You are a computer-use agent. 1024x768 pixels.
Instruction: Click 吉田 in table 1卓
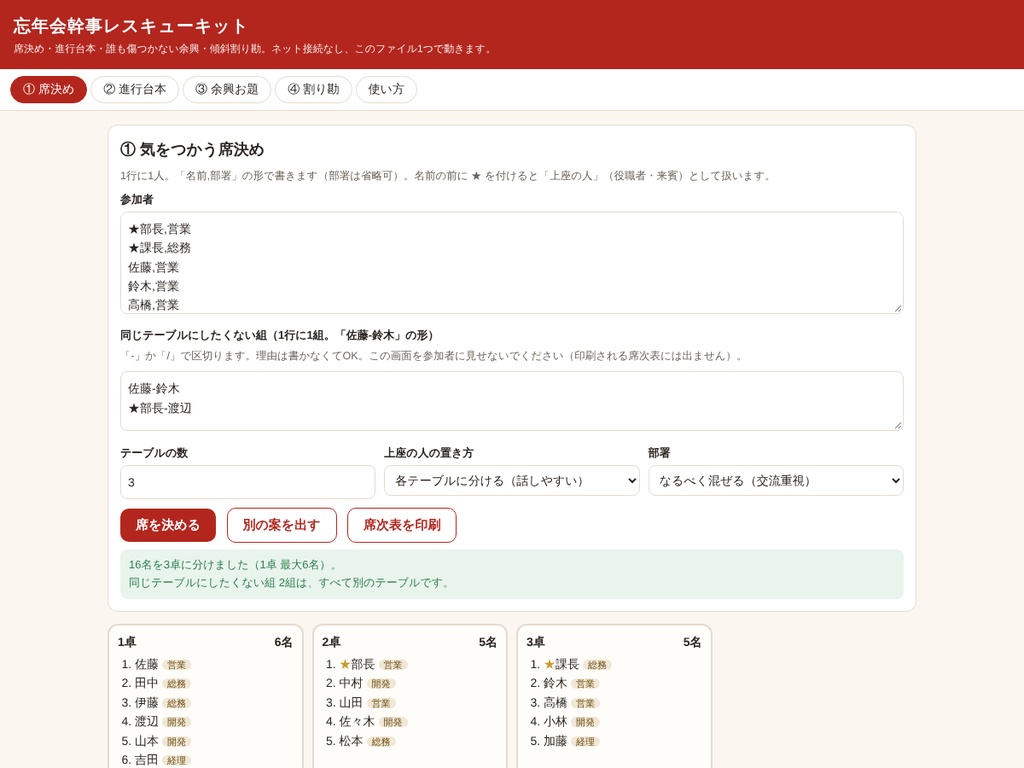point(146,760)
